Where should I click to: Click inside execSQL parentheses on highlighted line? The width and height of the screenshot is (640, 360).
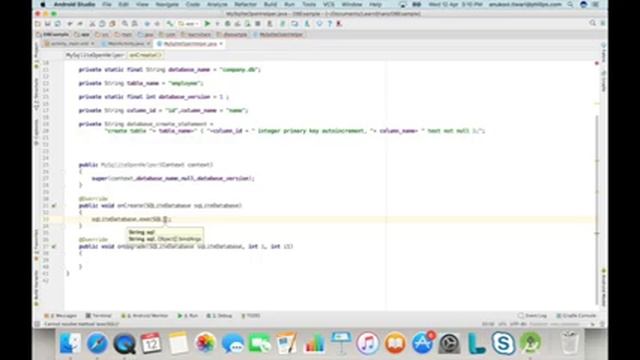165,219
